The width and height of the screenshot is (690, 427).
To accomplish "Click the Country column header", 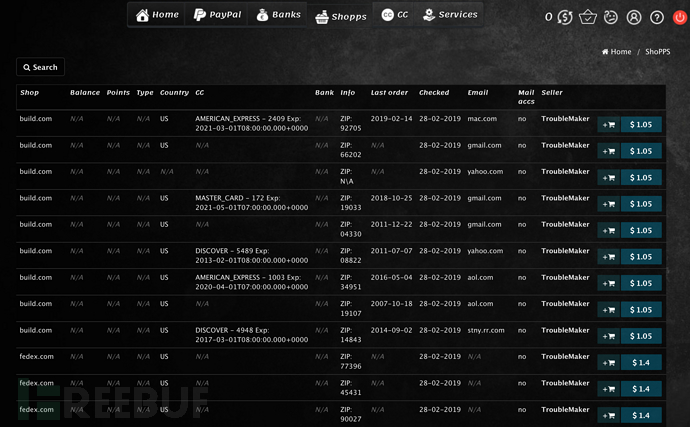I will (x=174, y=92).
